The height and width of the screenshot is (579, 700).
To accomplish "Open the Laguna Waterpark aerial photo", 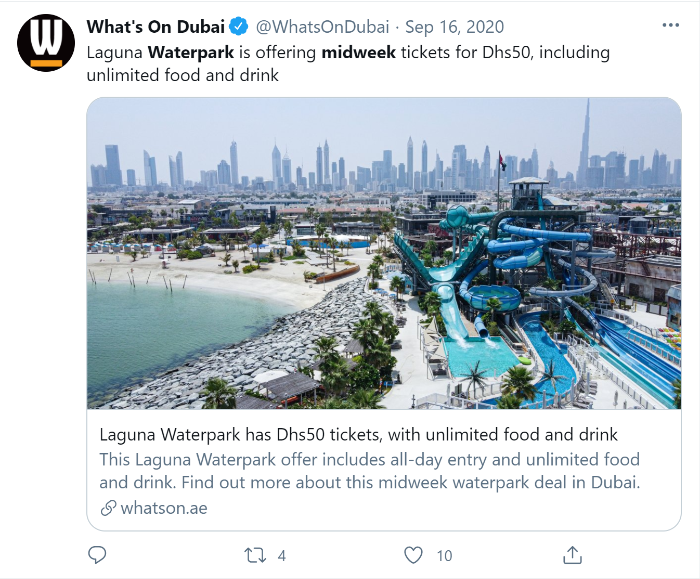I will pos(384,254).
